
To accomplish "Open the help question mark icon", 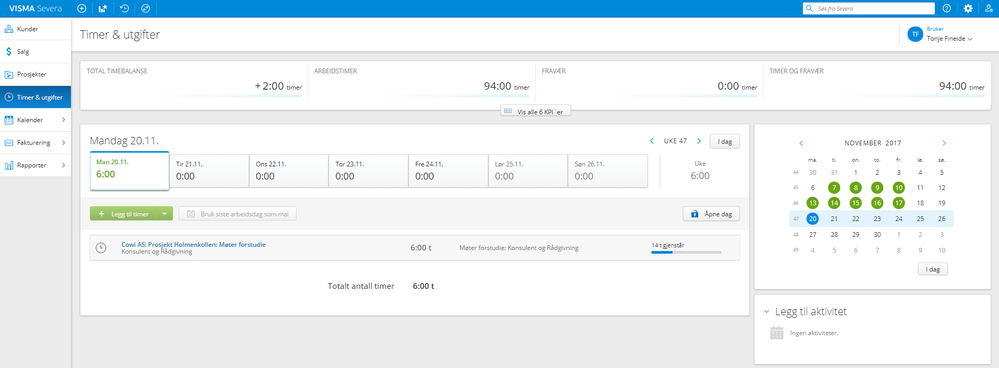I will click(947, 8).
